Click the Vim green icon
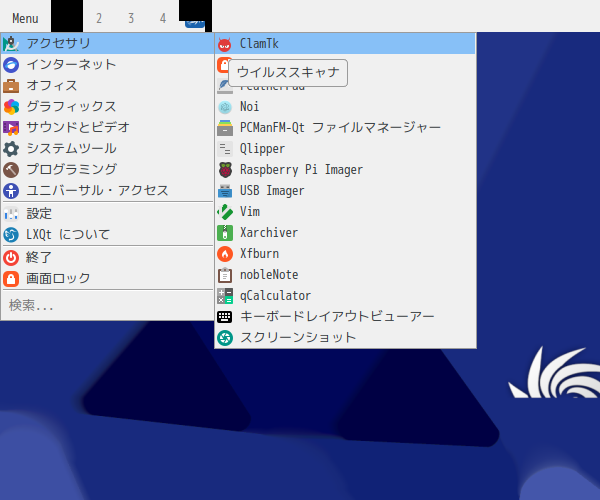Screen dimensions: 600x500 click(x=225, y=212)
